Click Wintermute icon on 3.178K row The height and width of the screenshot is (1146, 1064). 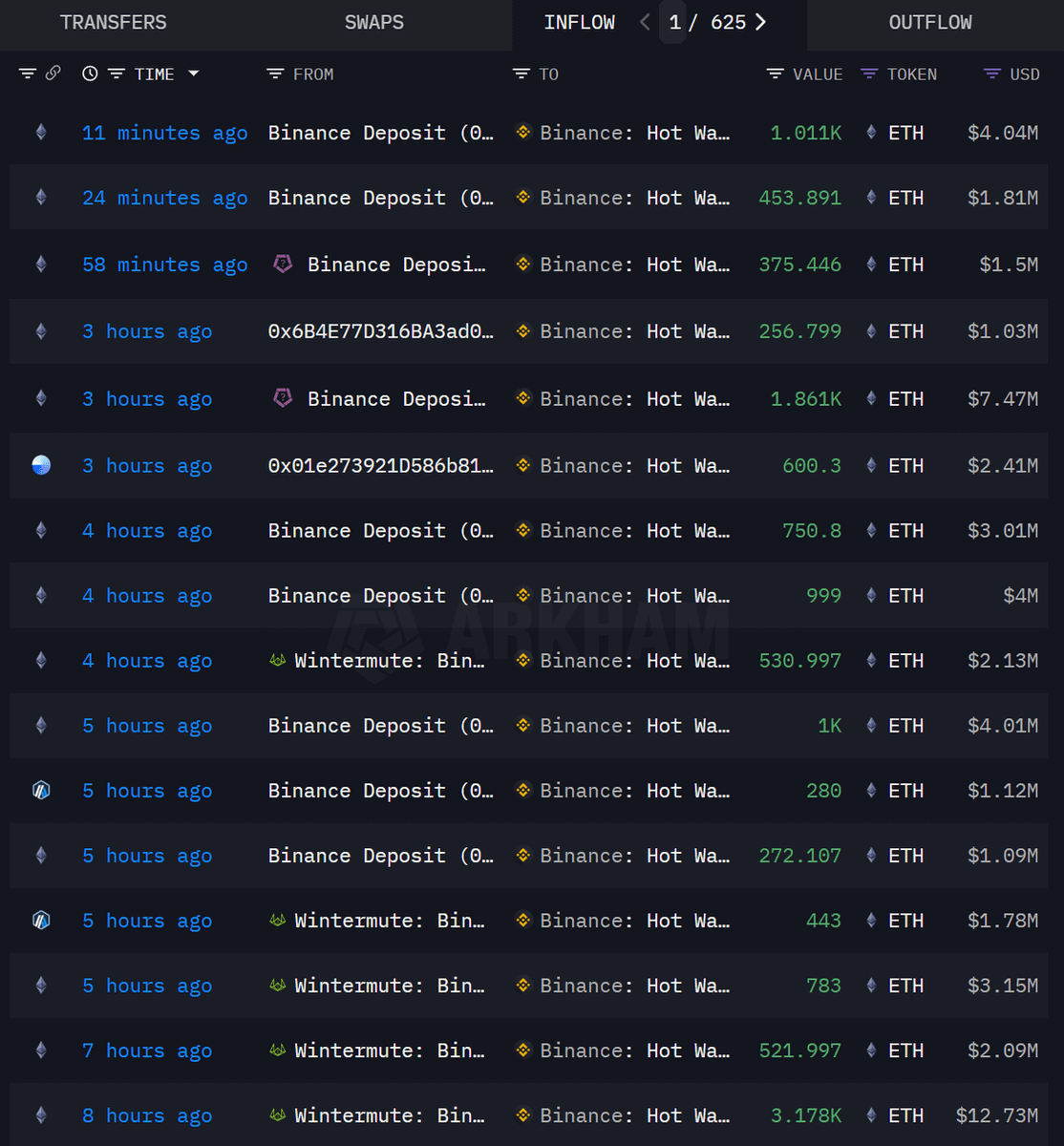[277, 1114]
